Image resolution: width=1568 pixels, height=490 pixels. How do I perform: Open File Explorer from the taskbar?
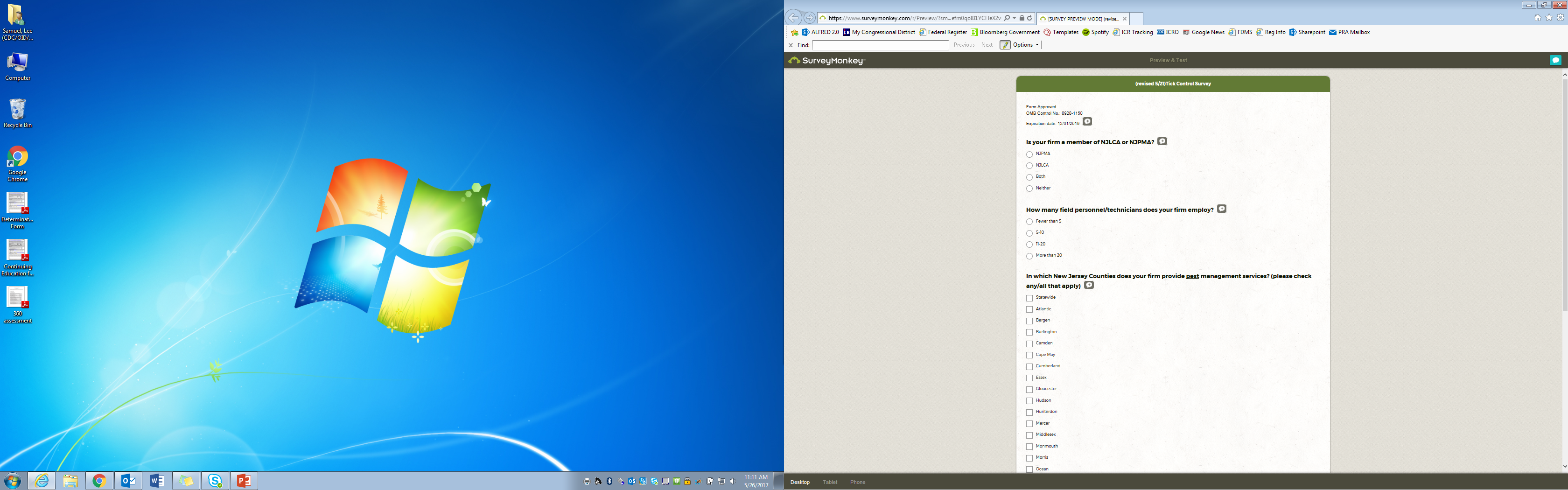click(70, 481)
